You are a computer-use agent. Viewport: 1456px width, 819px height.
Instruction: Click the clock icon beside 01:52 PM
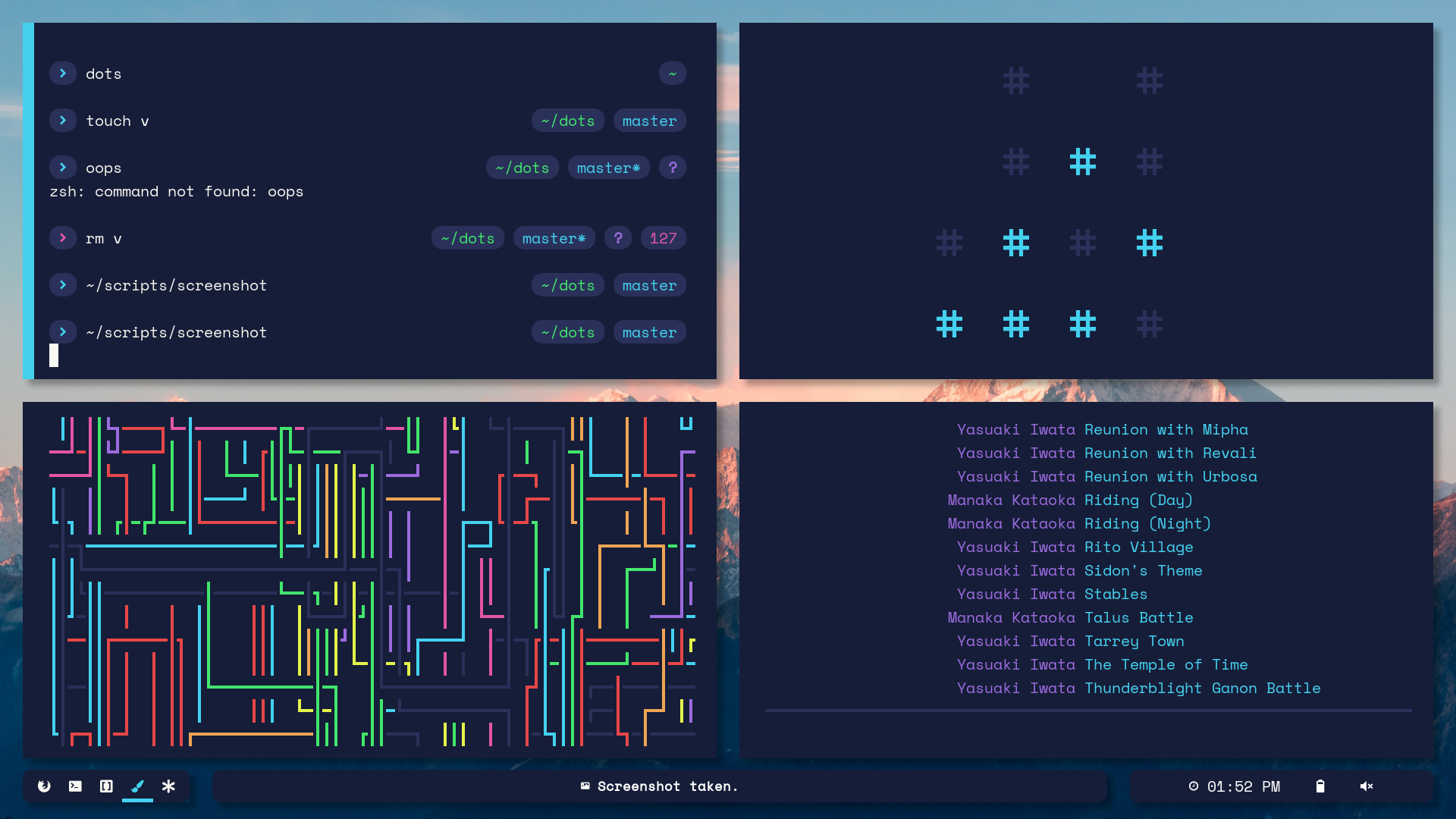pos(1194,786)
